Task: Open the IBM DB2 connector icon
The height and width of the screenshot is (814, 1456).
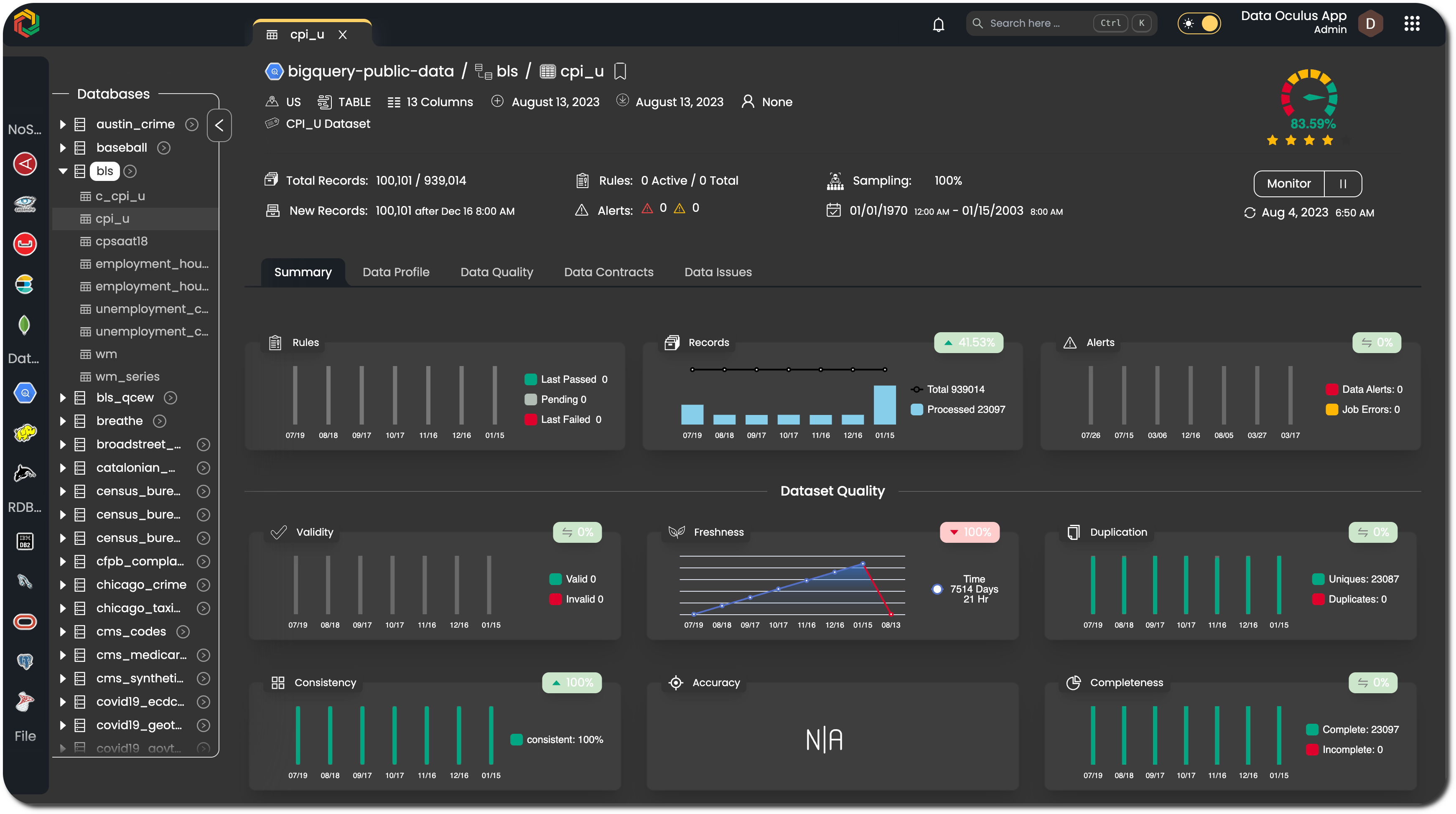Action: [25, 542]
